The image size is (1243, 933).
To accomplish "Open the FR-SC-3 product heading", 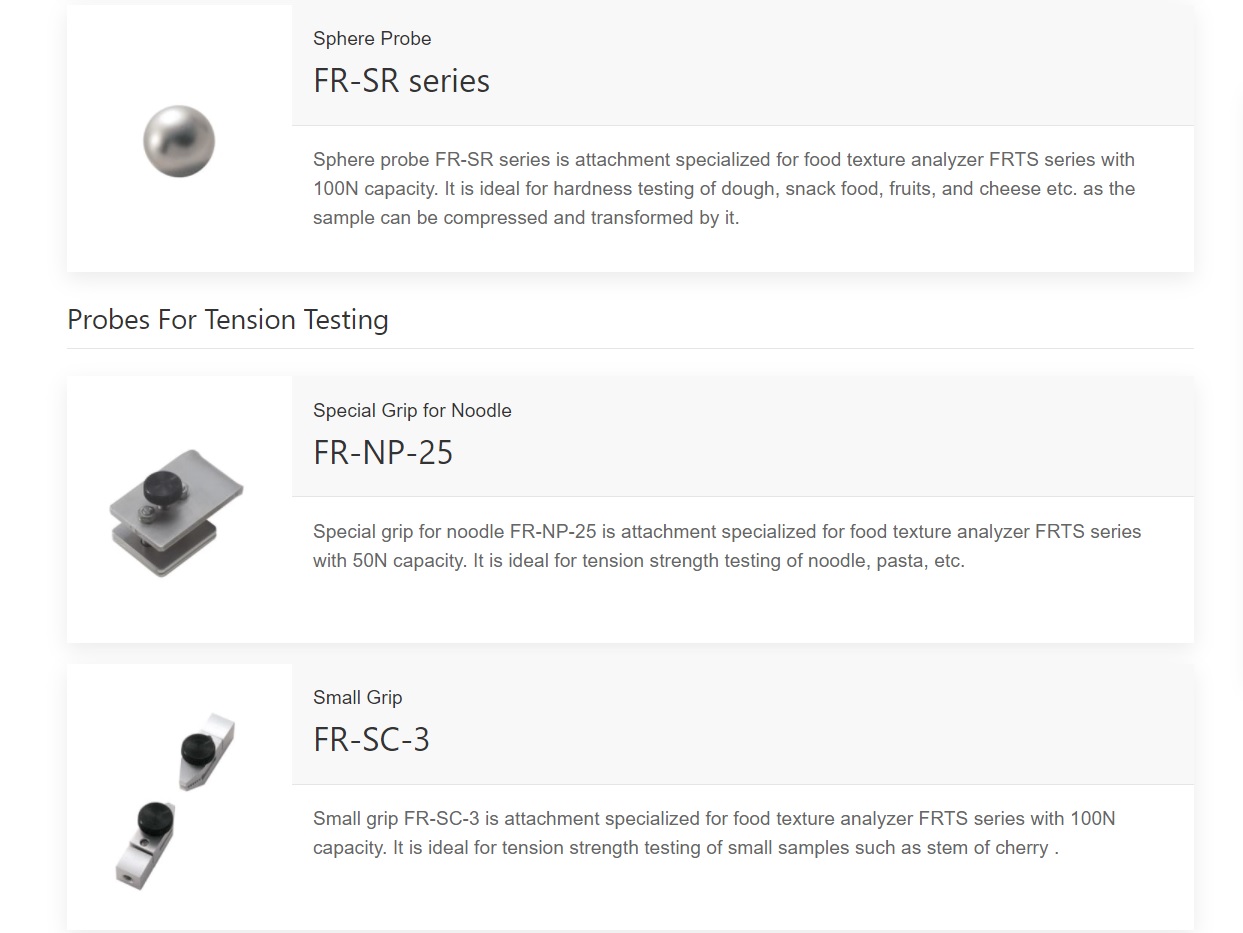I will pyautogui.click(x=371, y=740).
